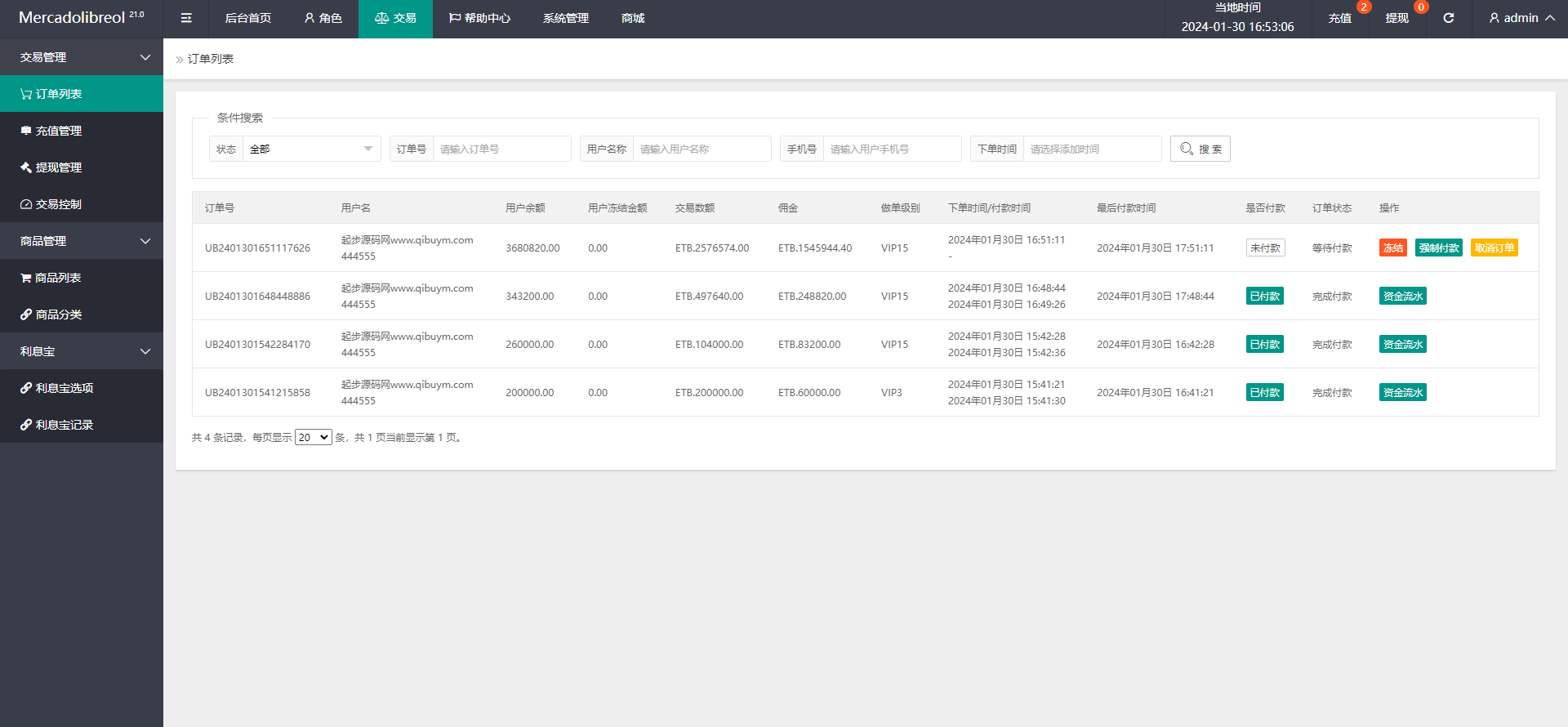Image resolution: width=1568 pixels, height=727 pixels.
Task: Click the refresh icon in top bar
Action: pyautogui.click(x=1448, y=18)
